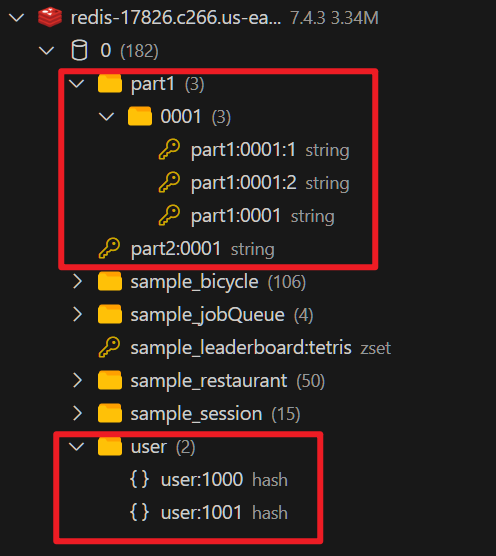The image size is (496, 556).
Task: Click the 0001 subfolder icon
Action: [x=140, y=116]
